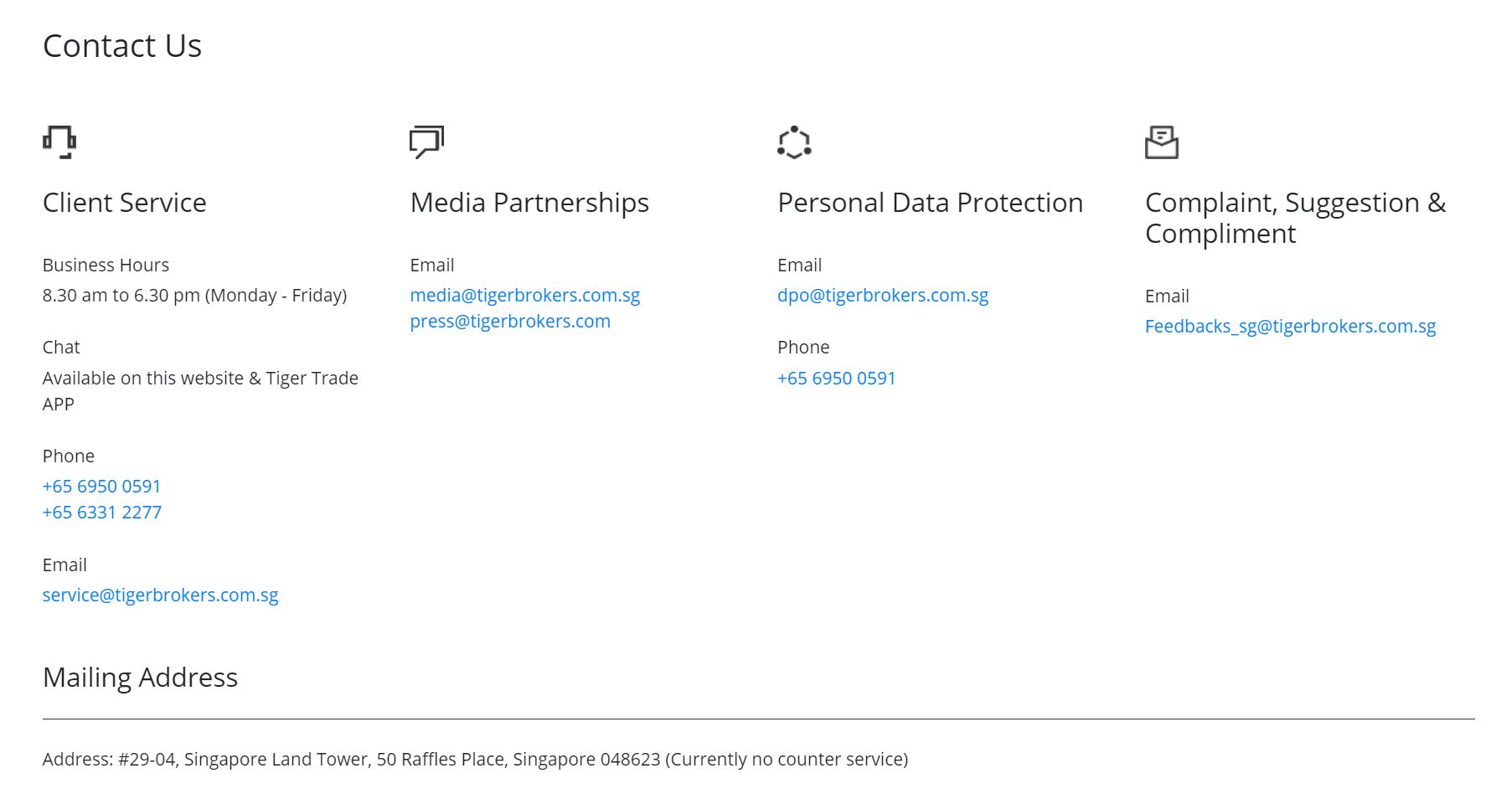Click the Complaint, Suggestion & Compliment heading

tap(1296, 218)
